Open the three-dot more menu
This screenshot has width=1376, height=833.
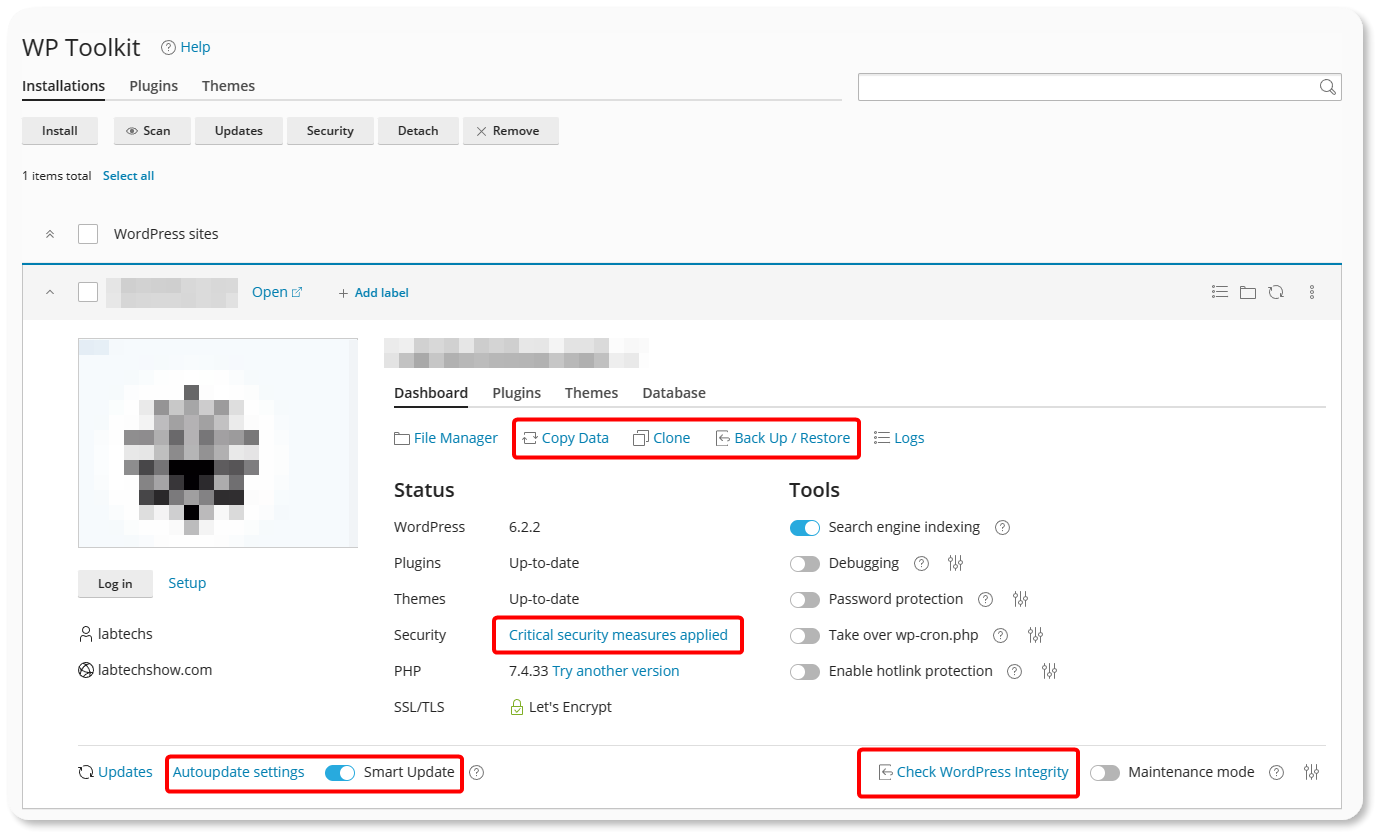(x=1312, y=292)
